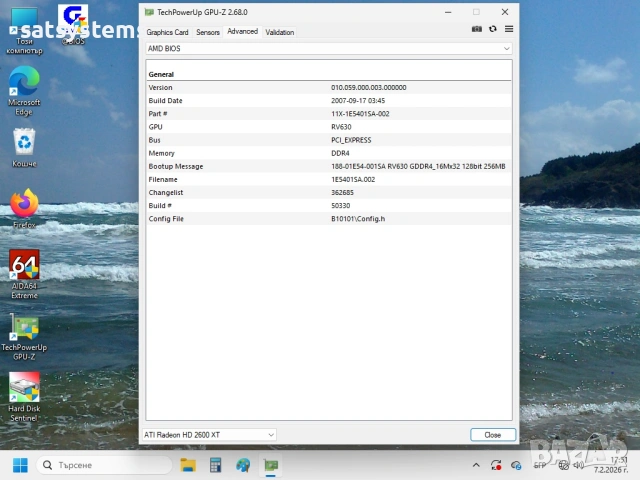640x480 pixels.
Task: Select the Recycle Bin desktop icon
Action: pyautogui.click(x=24, y=143)
